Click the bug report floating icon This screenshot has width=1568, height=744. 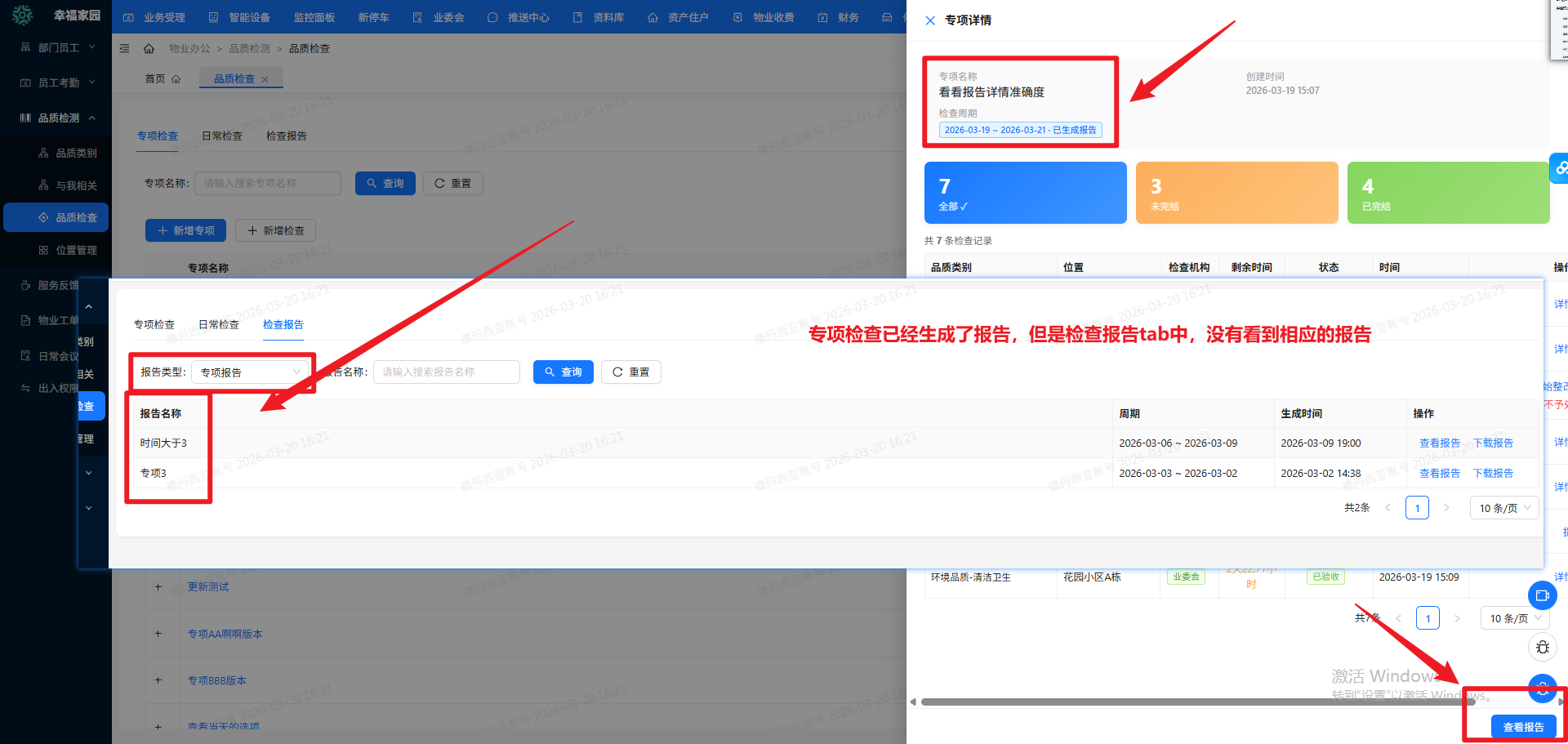point(1542,648)
